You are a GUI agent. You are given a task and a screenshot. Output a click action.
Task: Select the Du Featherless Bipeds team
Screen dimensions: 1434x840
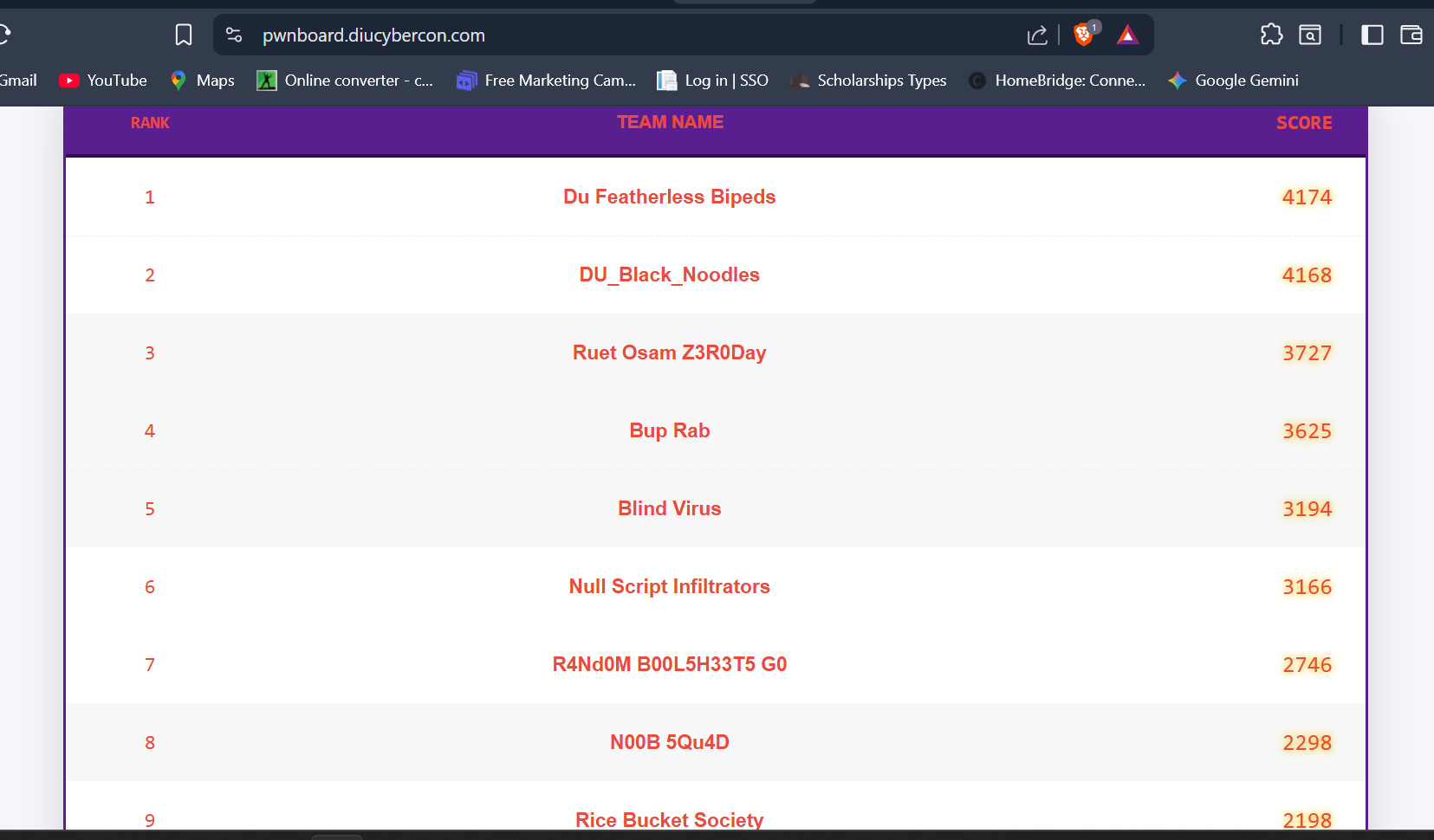click(669, 197)
